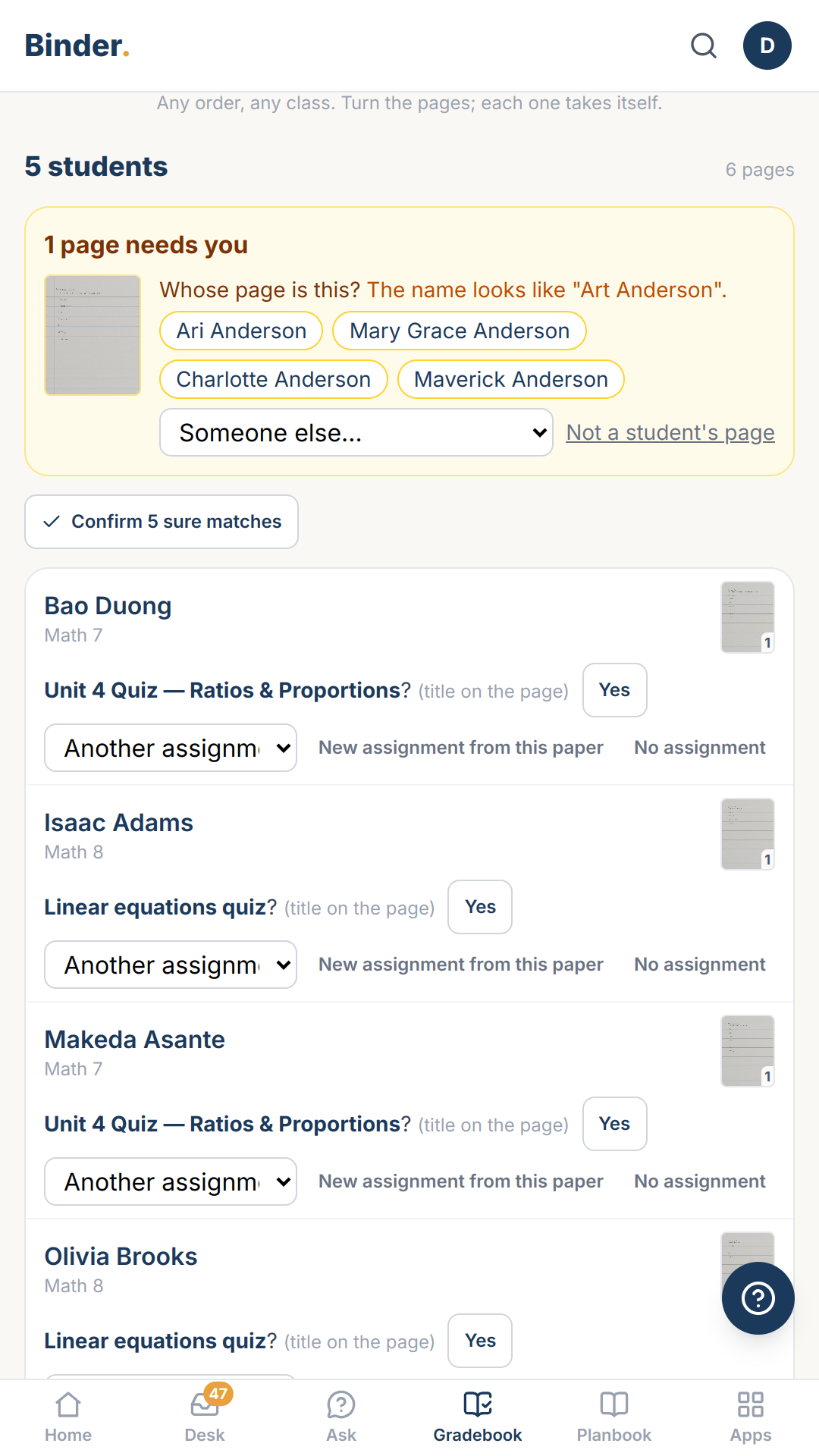This screenshot has height=1456, width=819.
Task: Confirm Yes for Bao Duong's Unit 4 Quiz
Action: (615, 690)
